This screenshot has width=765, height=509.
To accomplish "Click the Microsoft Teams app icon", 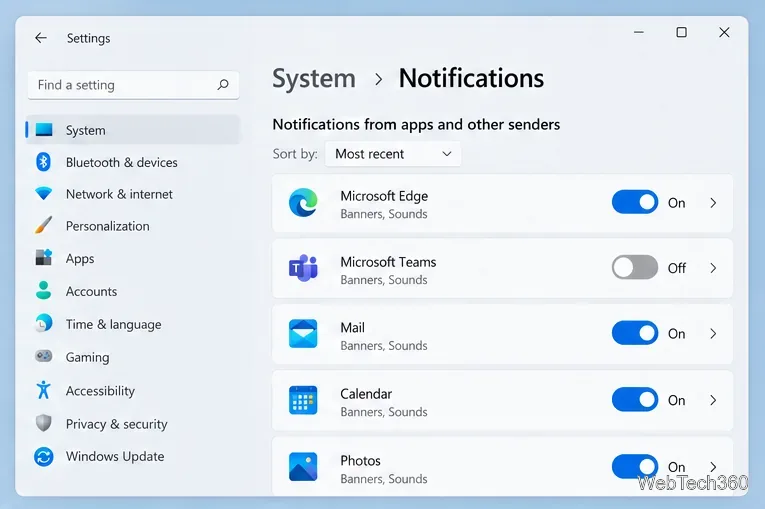I will (303, 268).
